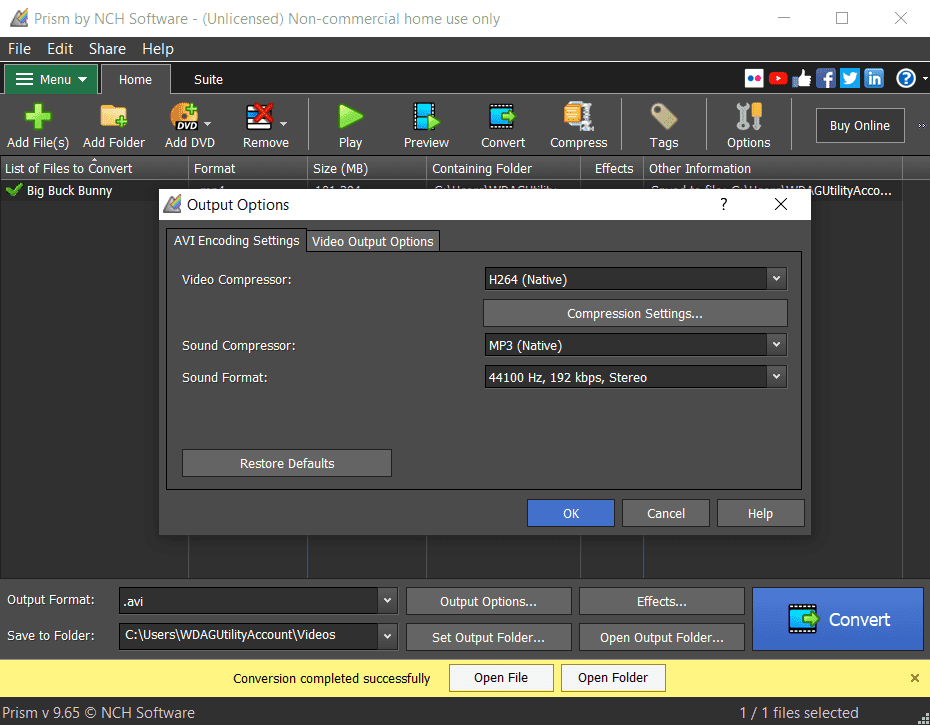The height and width of the screenshot is (725, 930).
Task: Open the green Menu dropdown button
Action: 51,79
